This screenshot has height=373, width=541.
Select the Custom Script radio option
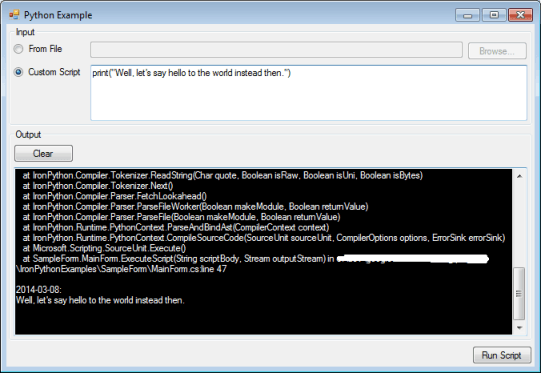(x=18, y=72)
